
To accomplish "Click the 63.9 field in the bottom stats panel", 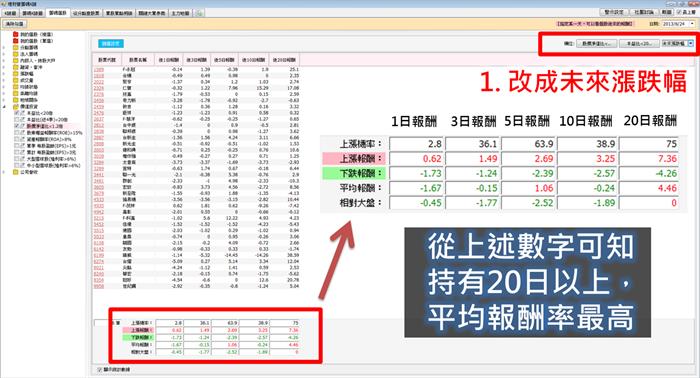I will coord(225,322).
